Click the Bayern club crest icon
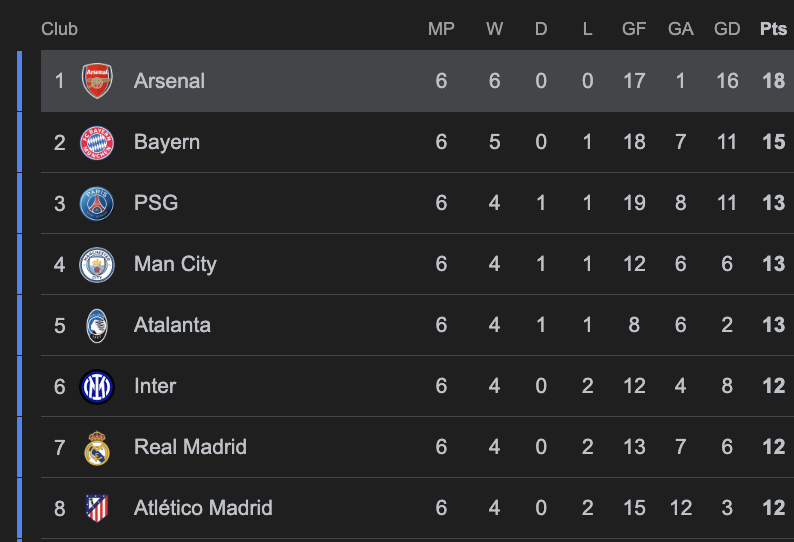Viewport: 794px width, 542px height. (x=97, y=142)
